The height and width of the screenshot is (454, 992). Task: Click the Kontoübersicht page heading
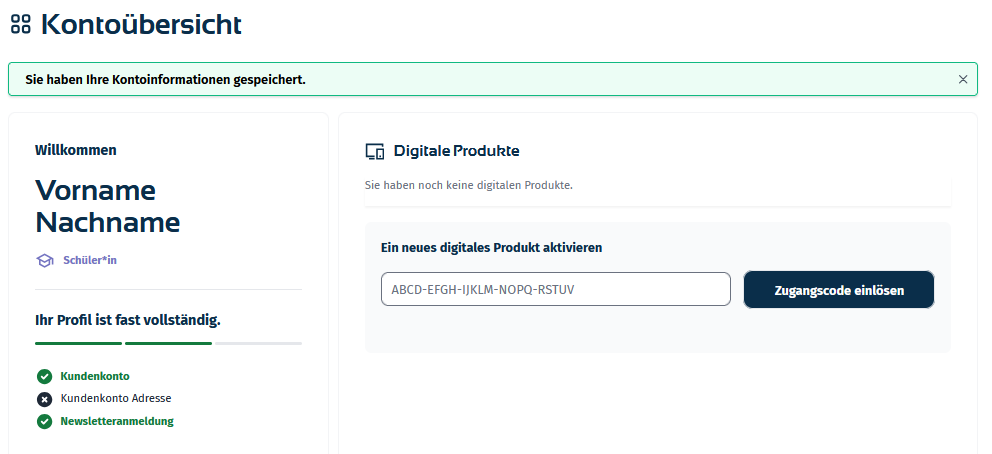(141, 24)
